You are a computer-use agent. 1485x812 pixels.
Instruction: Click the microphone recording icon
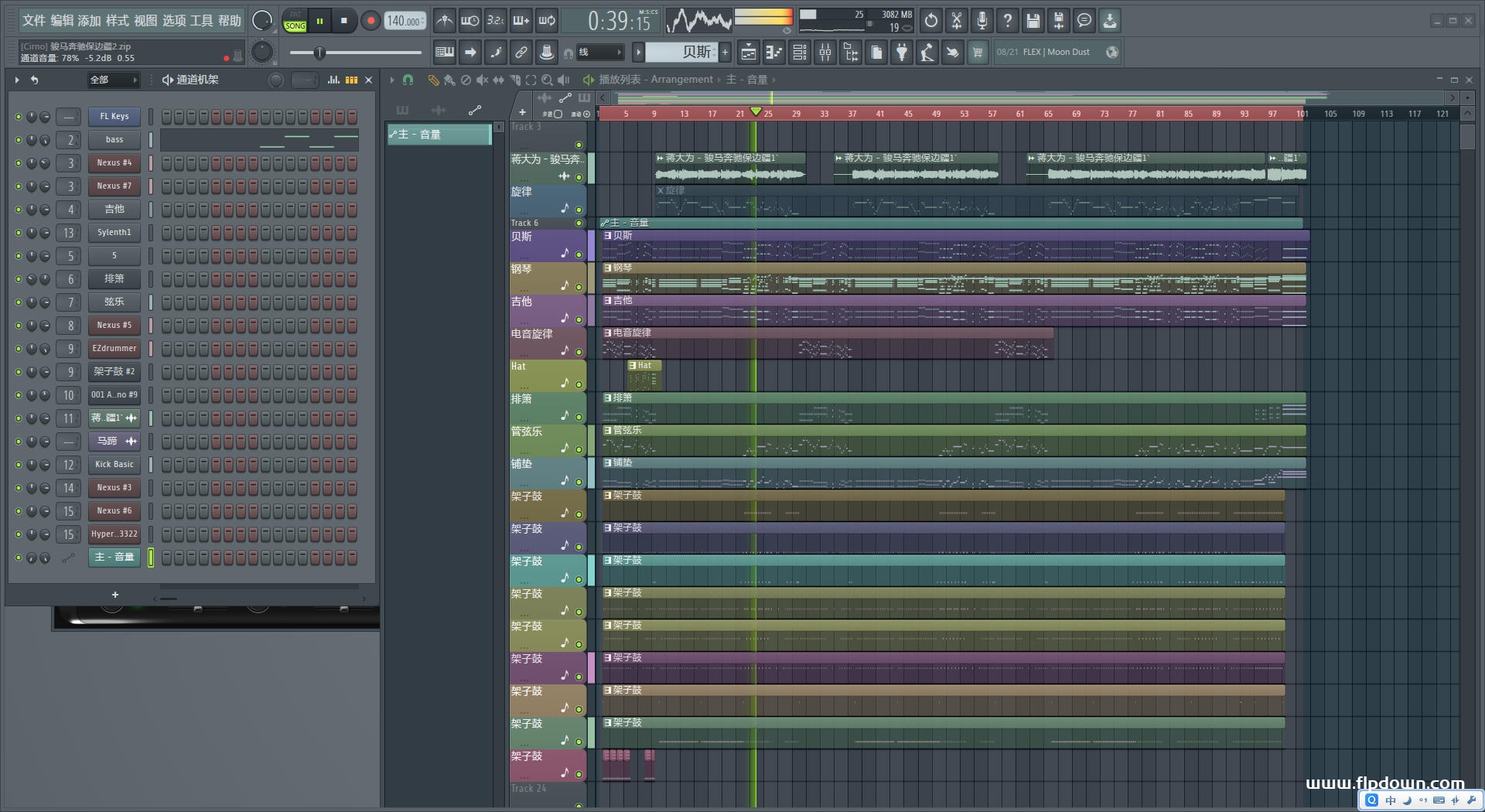pyautogui.click(x=981, y=21)
